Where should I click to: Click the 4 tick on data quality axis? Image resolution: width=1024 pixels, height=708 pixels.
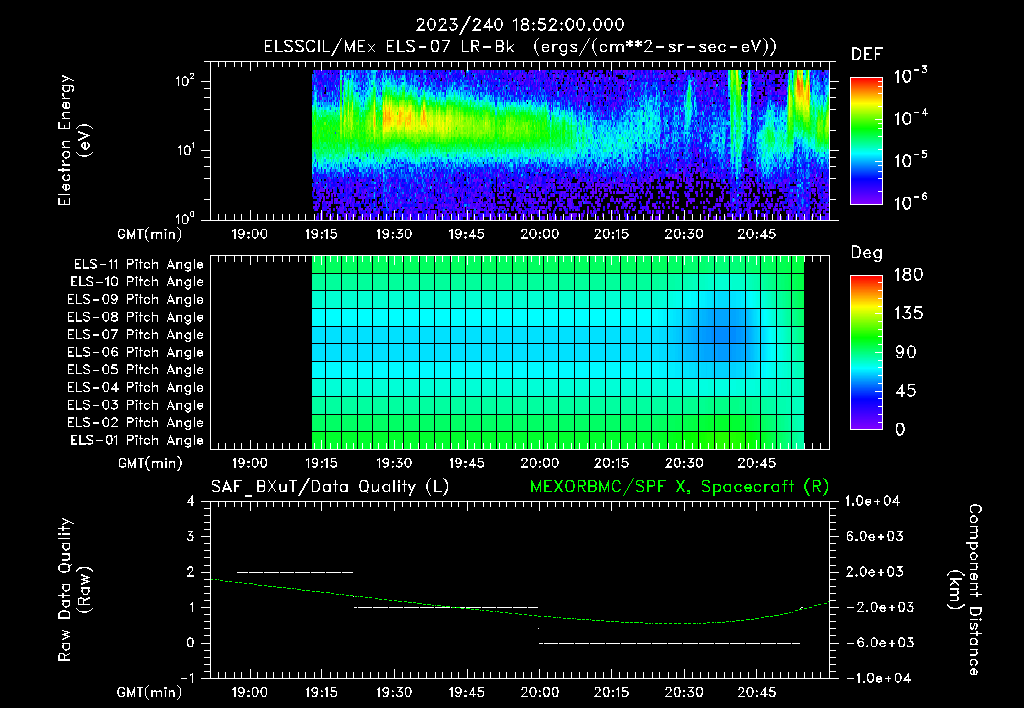(x=191, y=501)
